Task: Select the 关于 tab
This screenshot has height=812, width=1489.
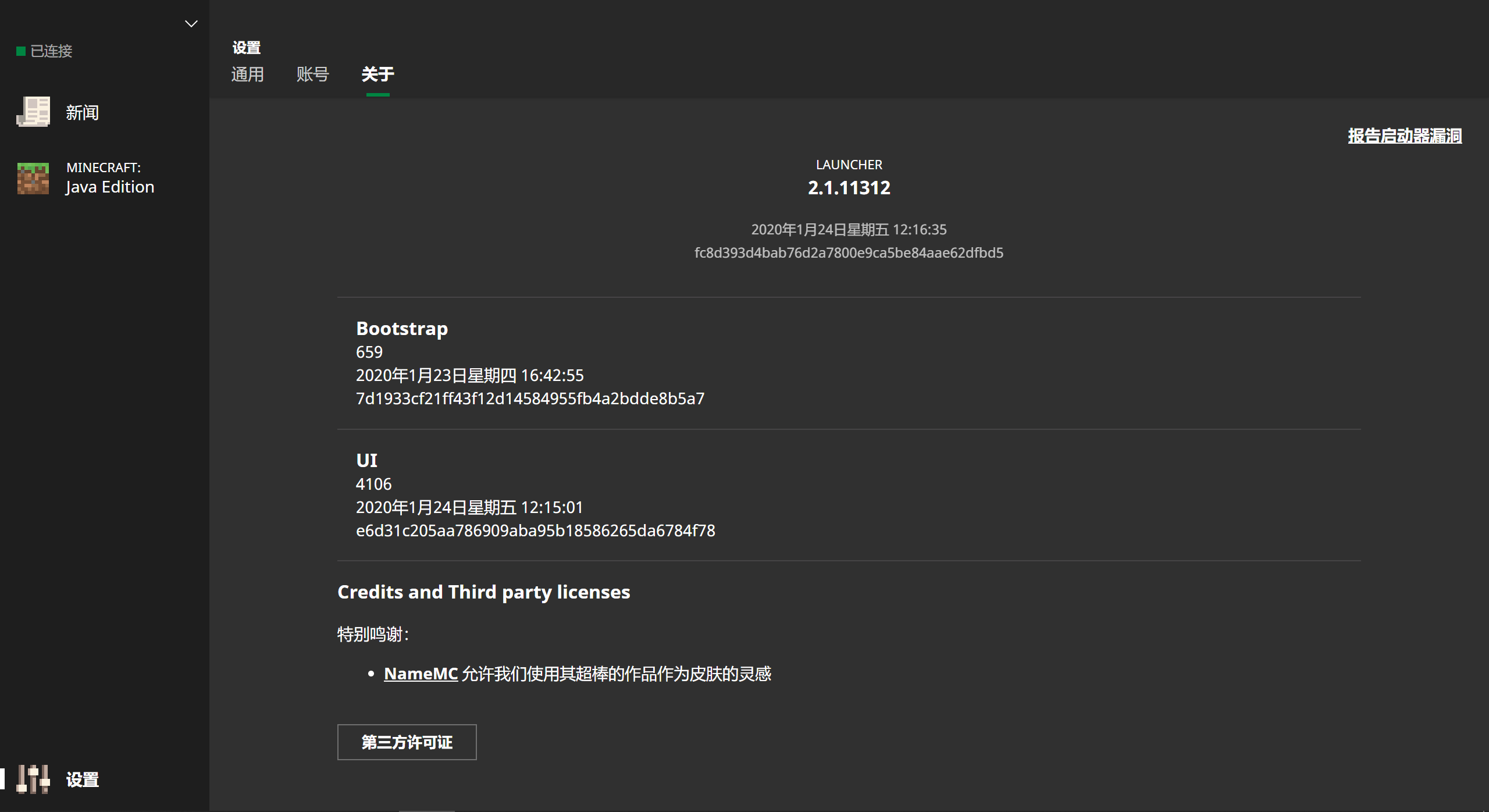Action: click(x=377, y=74)
